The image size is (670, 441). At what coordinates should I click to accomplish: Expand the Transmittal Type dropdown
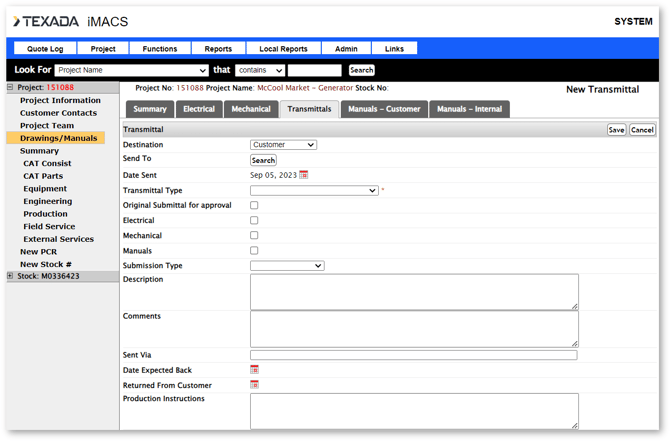314,190
